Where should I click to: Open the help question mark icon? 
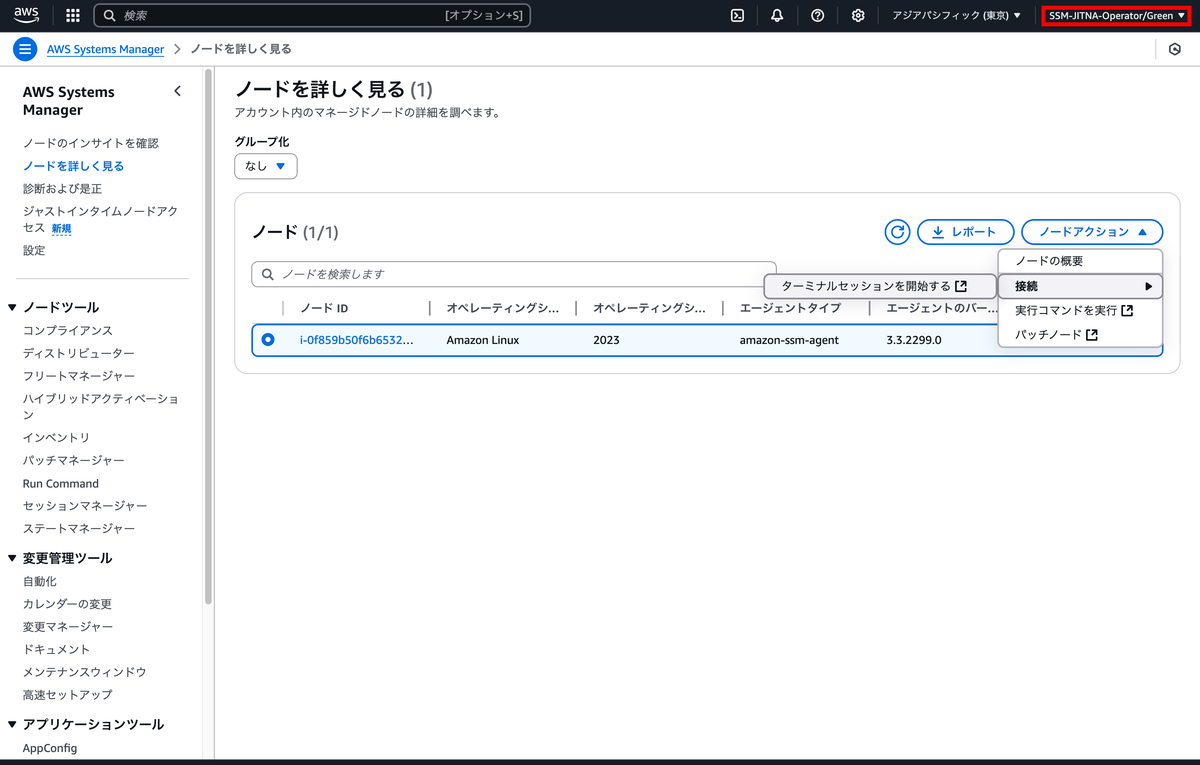coord(817,15)
